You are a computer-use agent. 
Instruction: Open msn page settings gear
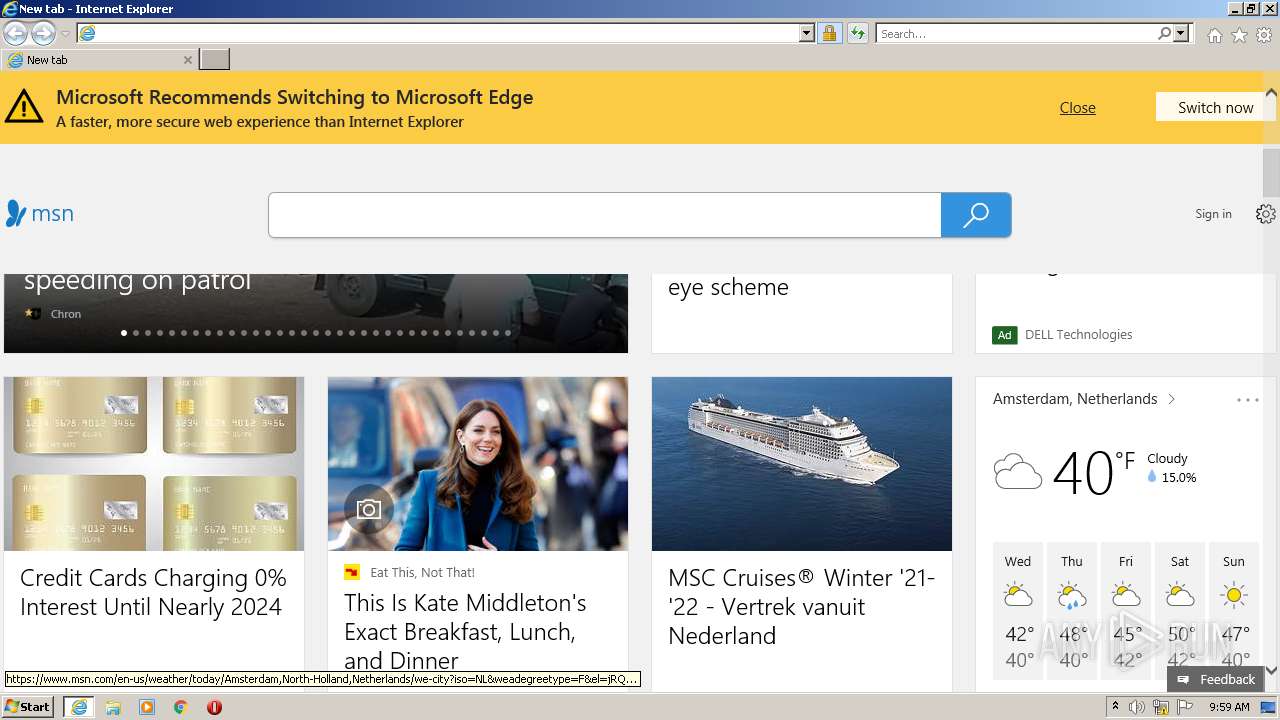tap(1266, 214)
